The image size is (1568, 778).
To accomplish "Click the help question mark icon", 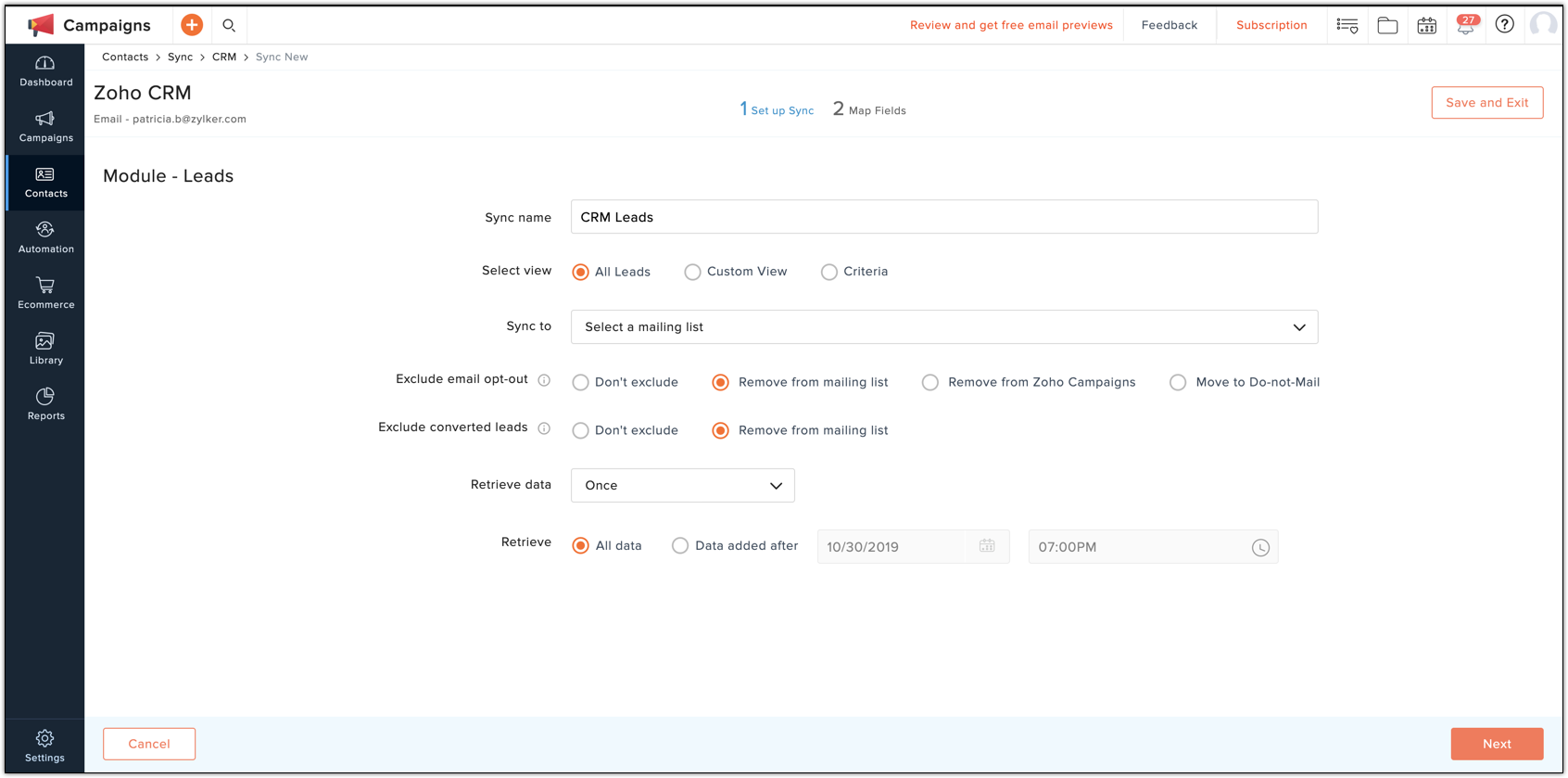I will 1505,24.
